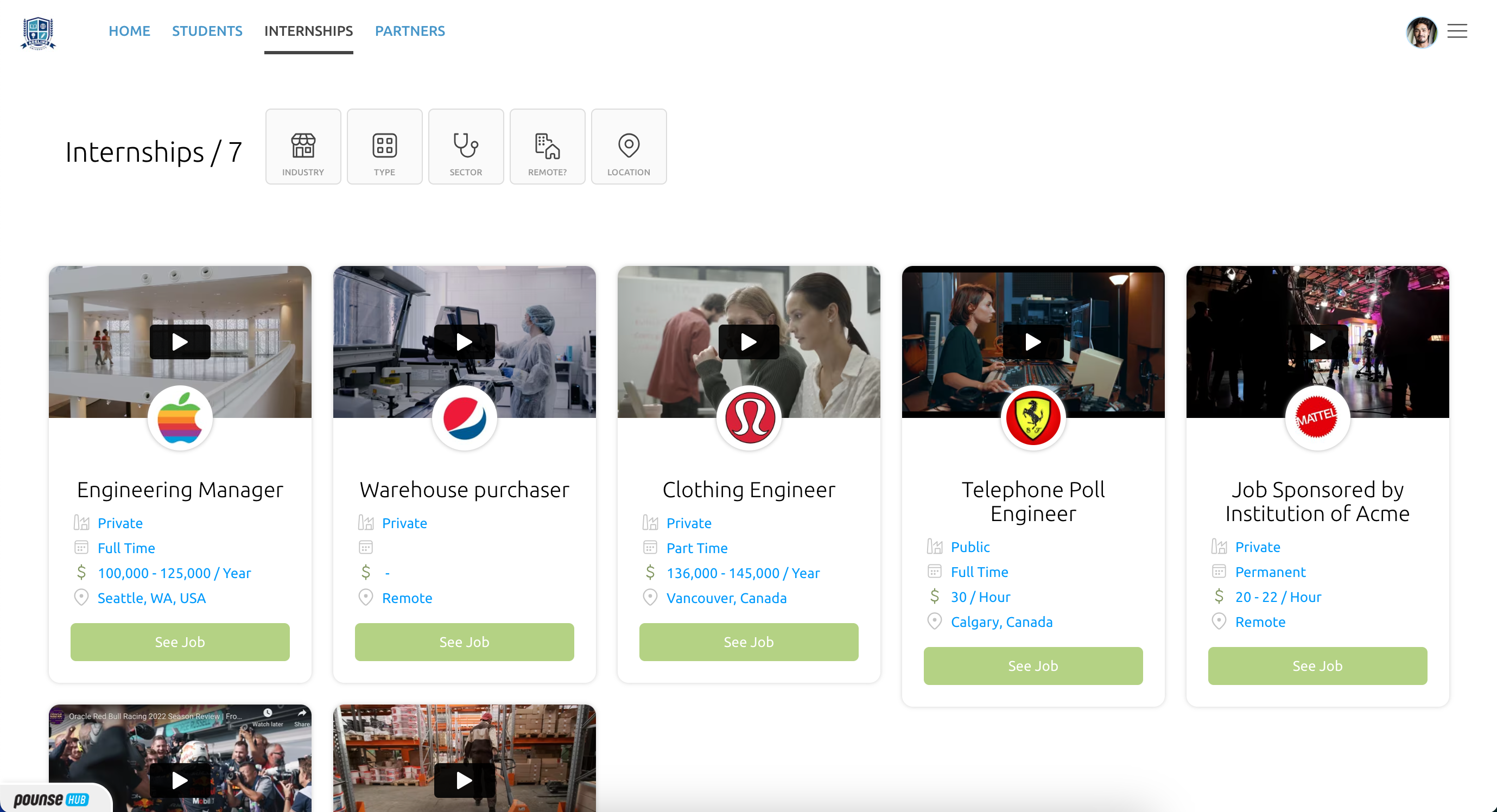Click the Mattel company logo
The width and height of the screenshot is (1497, 812).
[x=1317, y=418]
